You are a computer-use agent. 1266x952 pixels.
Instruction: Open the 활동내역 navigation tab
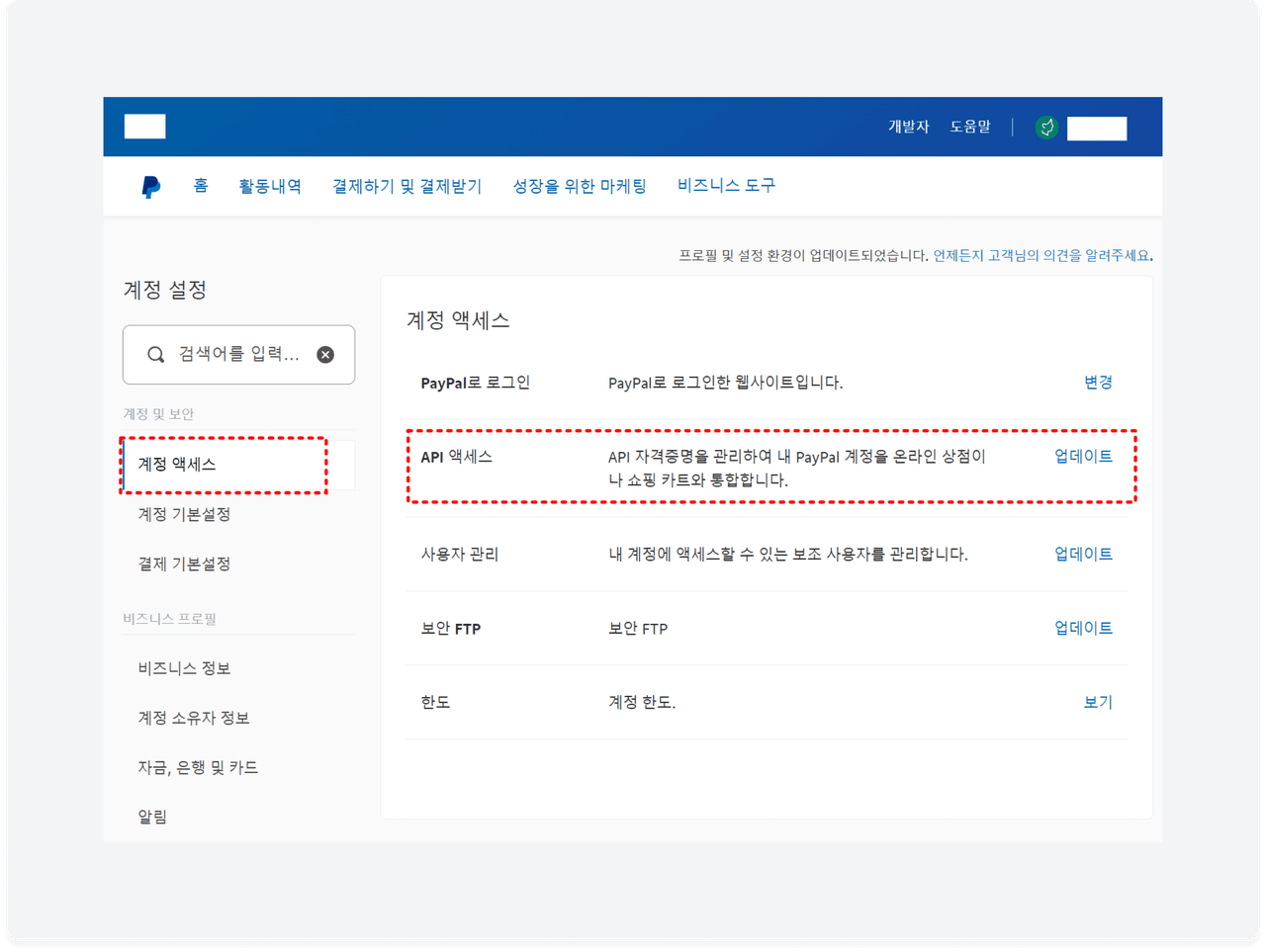(270, 186)
